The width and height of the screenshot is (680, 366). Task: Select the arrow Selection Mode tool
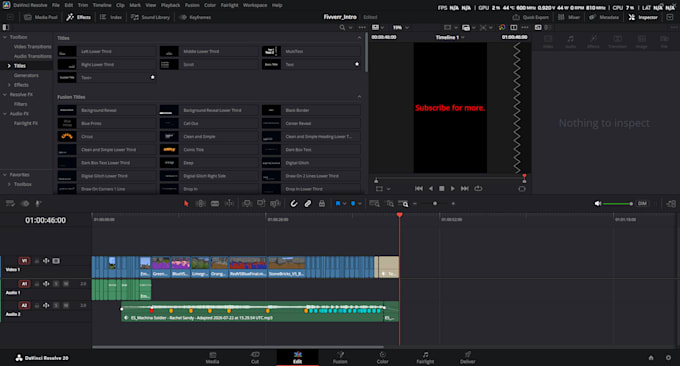pos(186,203)
